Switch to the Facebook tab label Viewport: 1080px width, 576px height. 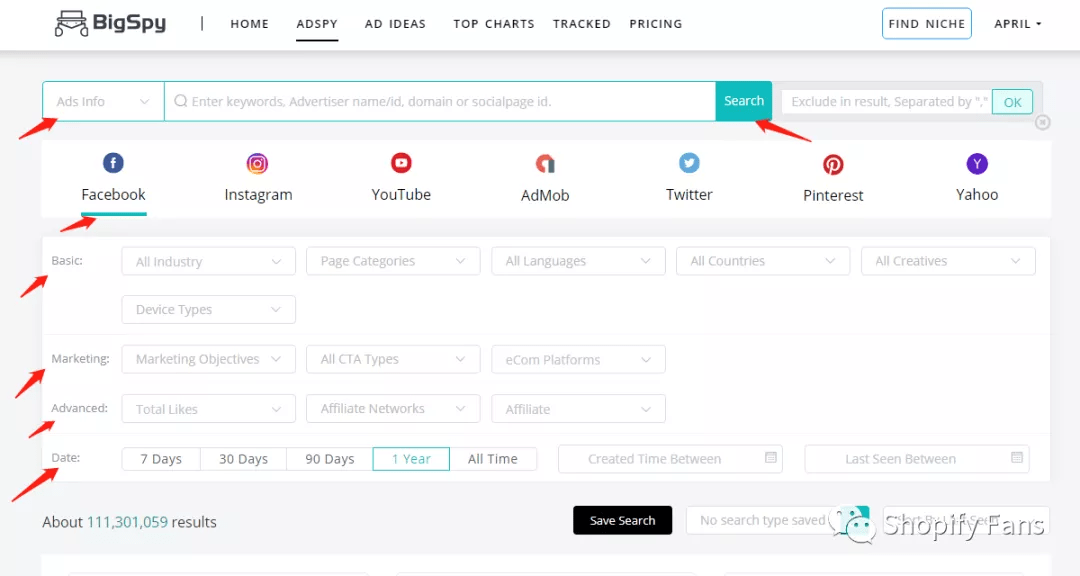(x=114, y=194)
